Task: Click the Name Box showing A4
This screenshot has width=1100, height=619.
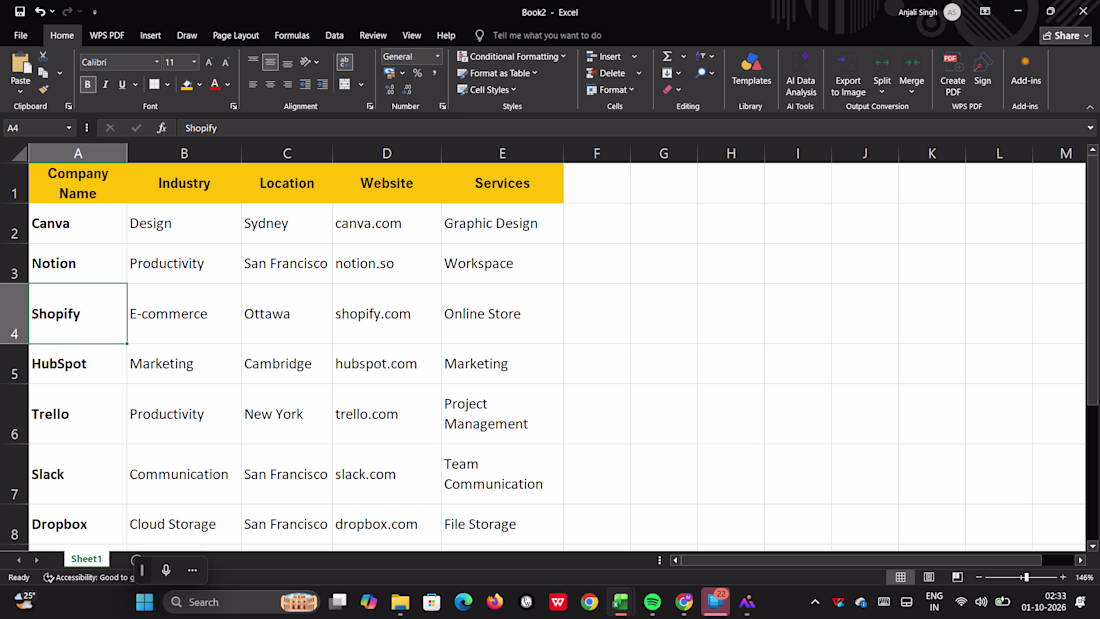Action: (39, 128)
